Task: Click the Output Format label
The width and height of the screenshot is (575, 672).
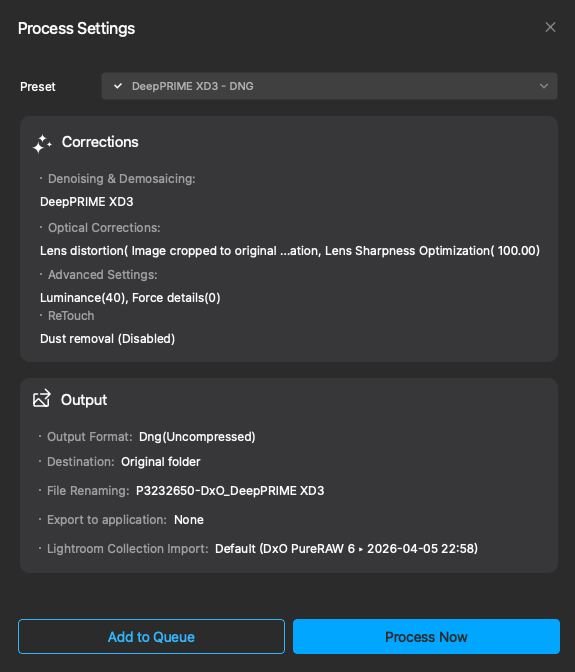Action: [90, 437]
